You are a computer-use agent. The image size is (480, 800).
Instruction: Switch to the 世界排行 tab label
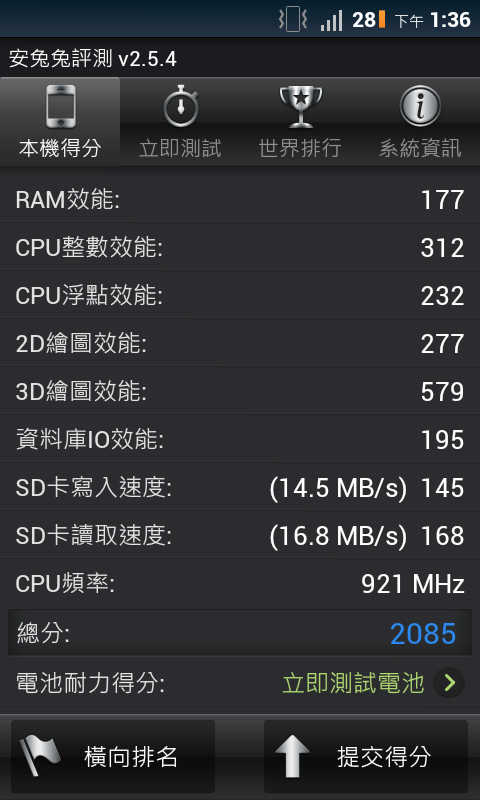[300, 148]
